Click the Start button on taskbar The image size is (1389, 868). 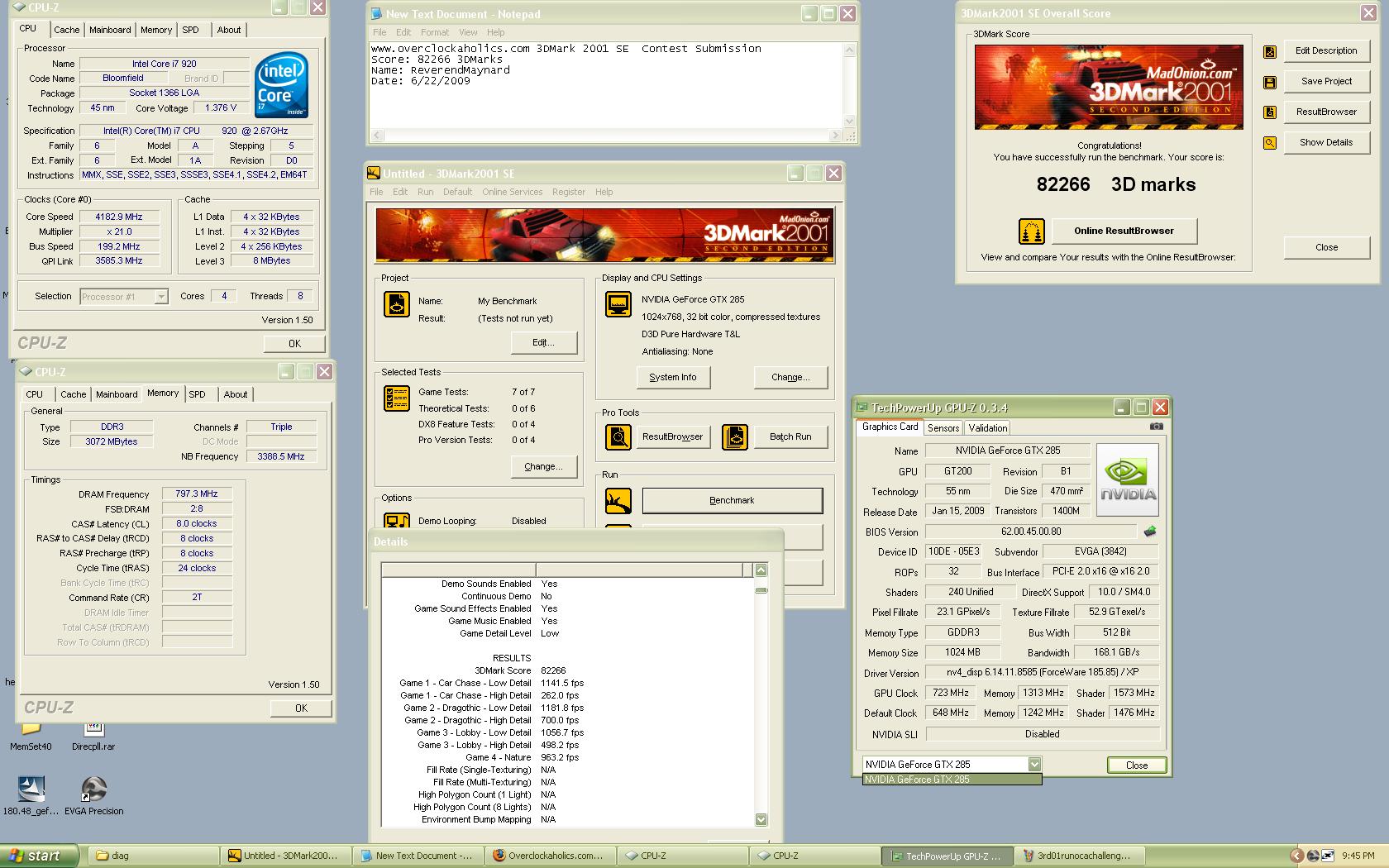pos(40,856)
